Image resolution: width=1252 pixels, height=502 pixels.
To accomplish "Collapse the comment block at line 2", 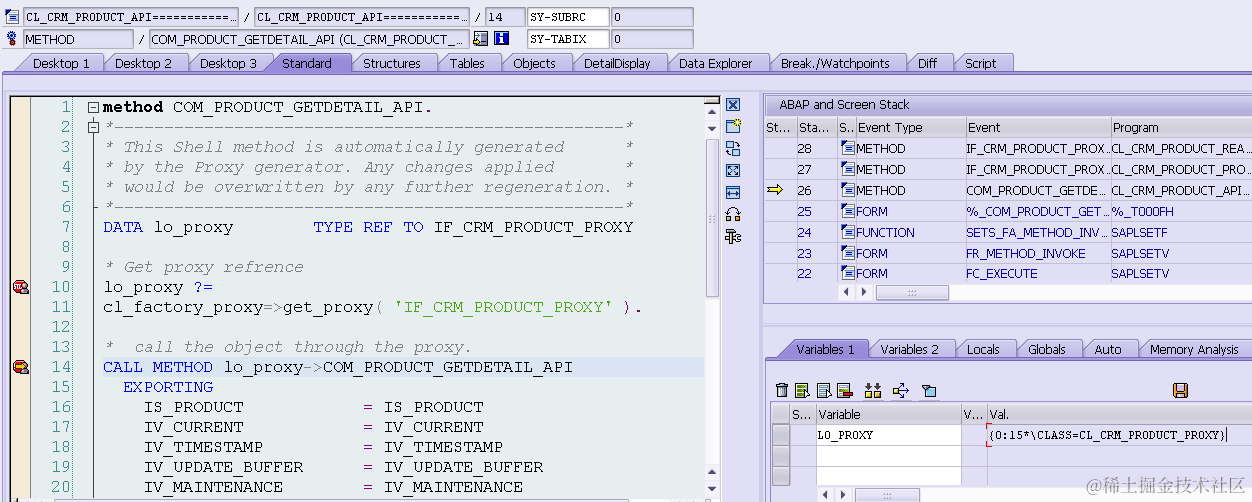I will (x=93, y=127).
